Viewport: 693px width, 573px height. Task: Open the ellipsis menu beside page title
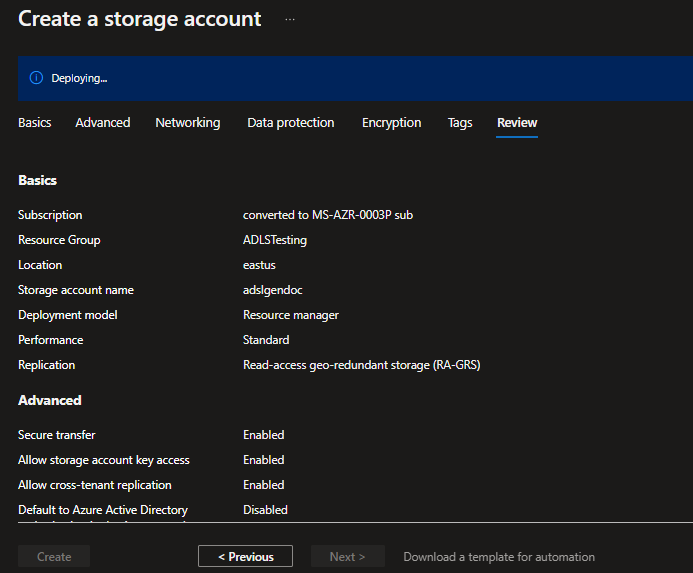click(x=290, y=19)
